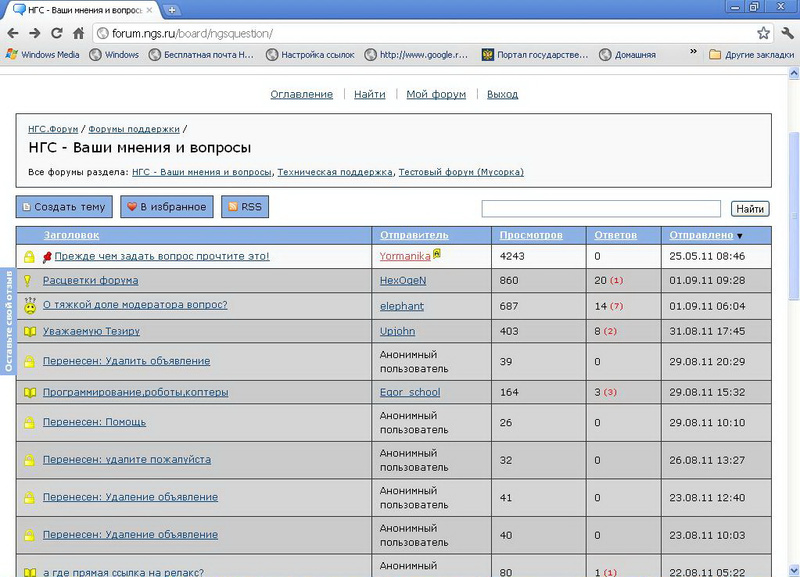The height and width of the screenshot is (577, 800).
Task: Click the moderator badge next to Yormanika
Action: 437,254
